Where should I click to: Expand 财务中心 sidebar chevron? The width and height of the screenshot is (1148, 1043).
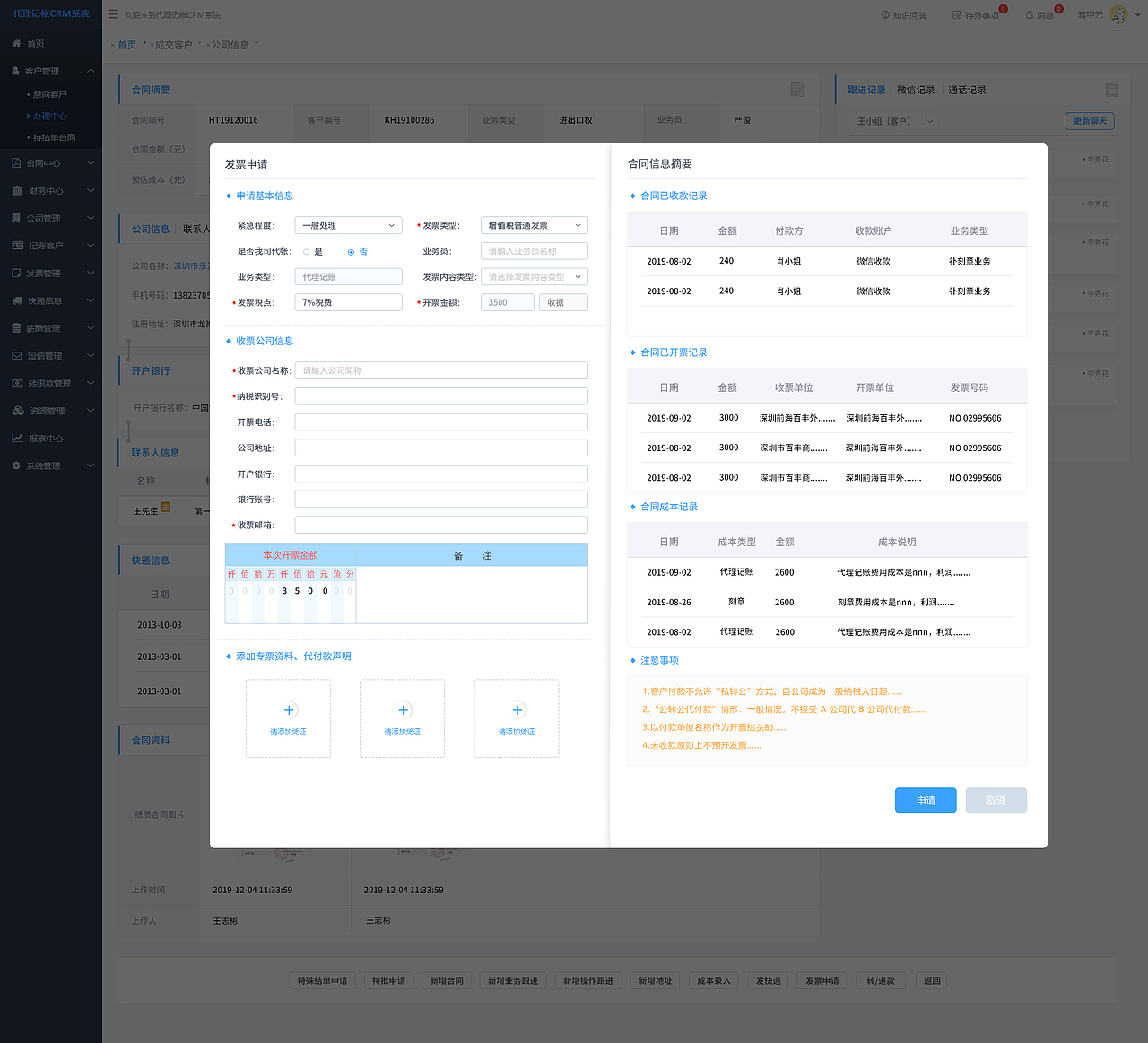91,190
